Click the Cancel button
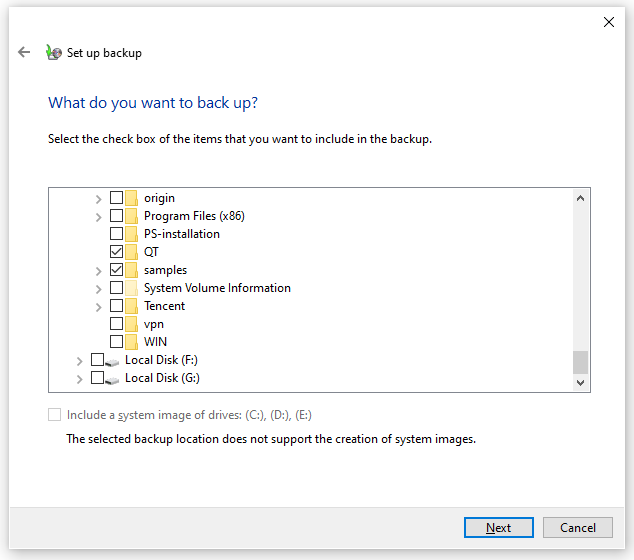Image resolution: width=634 pixels, height=560 pixels. click(578, 528)
